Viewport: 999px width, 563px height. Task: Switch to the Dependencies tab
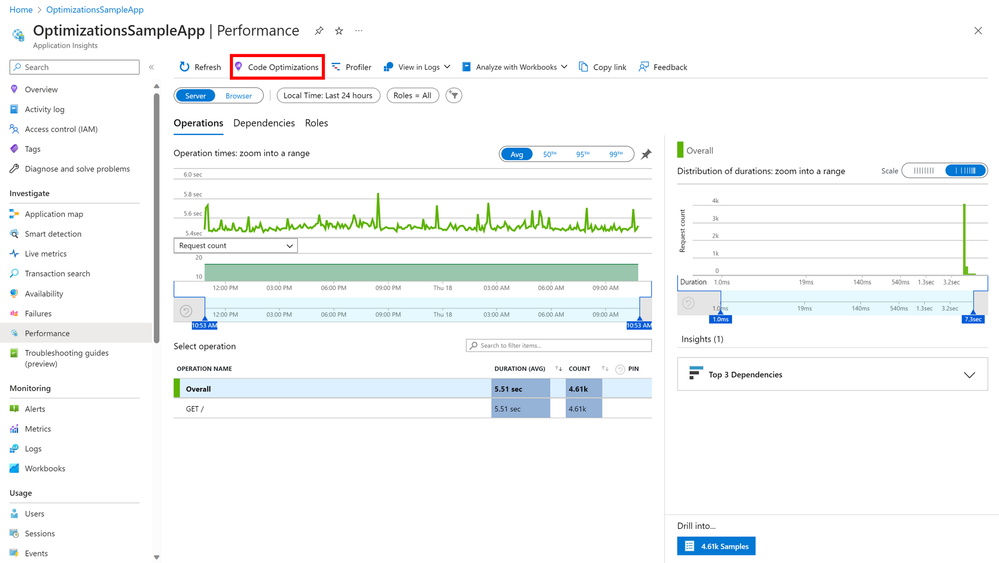point(264,123)
